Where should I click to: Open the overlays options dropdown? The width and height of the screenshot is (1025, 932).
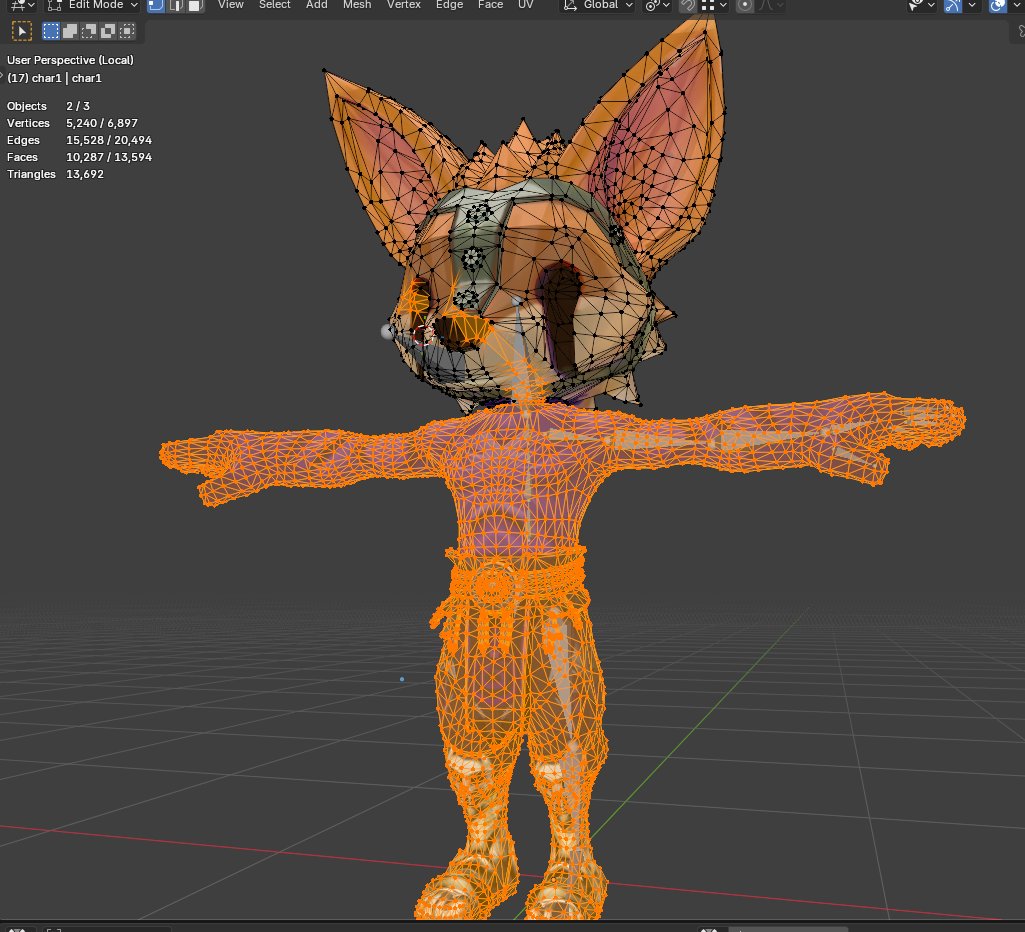pos(1016,5)
